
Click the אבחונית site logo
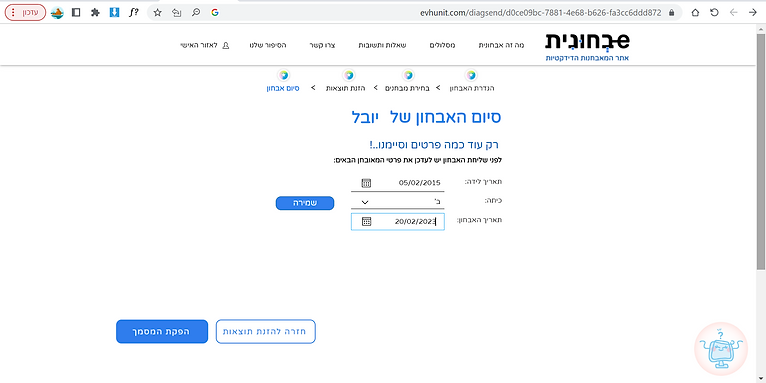point(587,47)
